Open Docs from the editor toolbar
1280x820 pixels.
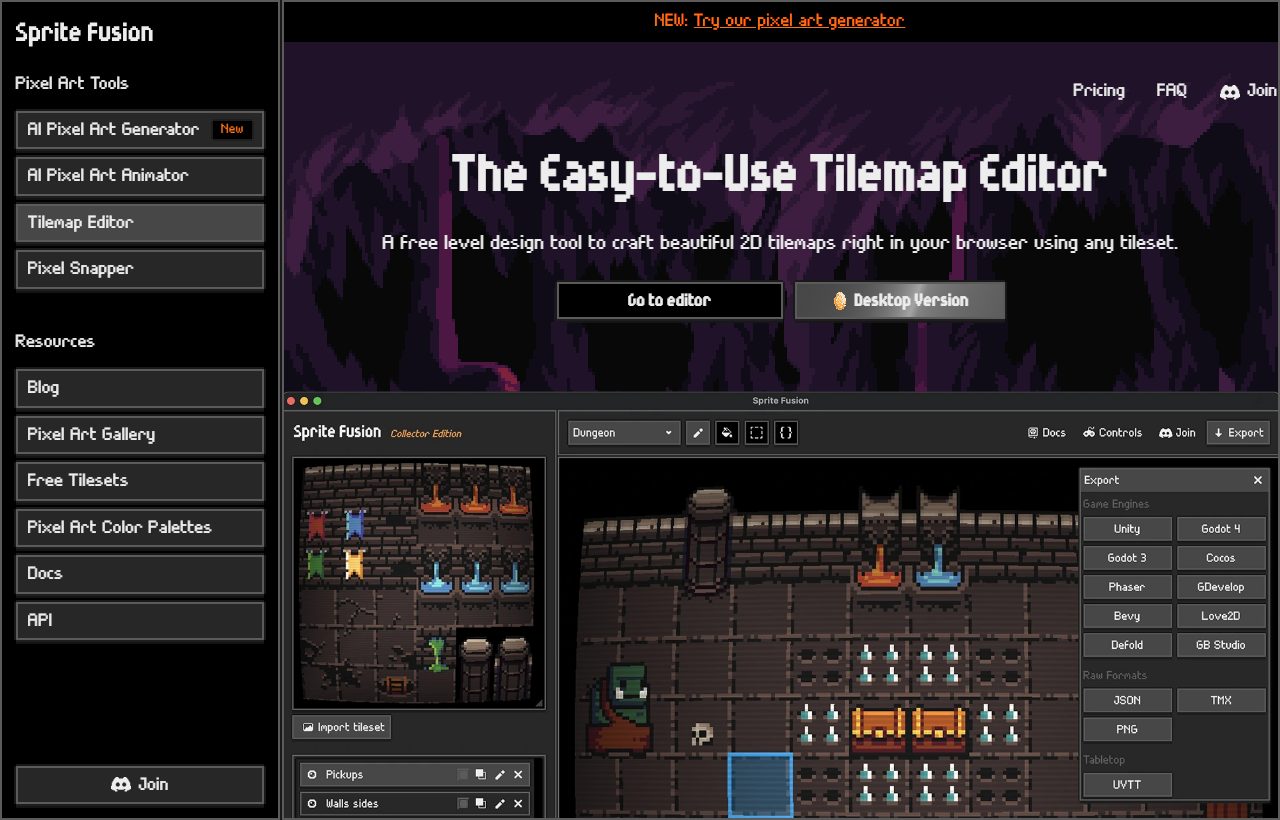1046,433
